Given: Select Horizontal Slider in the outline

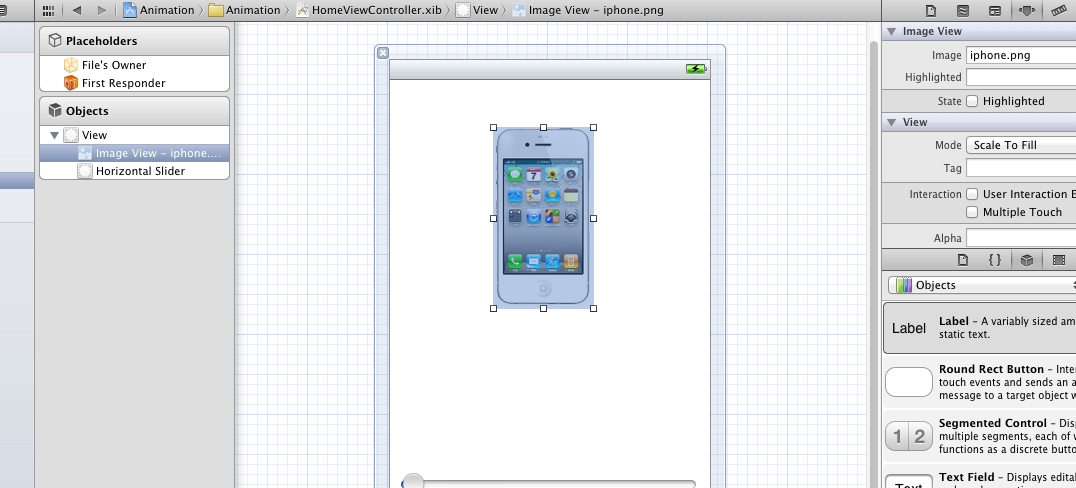Looking at the screenshot, I should pos(134,171).
